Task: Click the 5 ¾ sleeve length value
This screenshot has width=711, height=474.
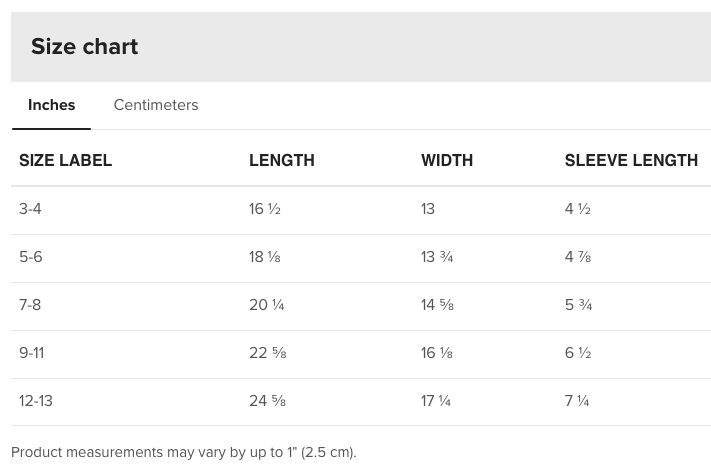Action: pyautogui.click(x=578, y=305)
